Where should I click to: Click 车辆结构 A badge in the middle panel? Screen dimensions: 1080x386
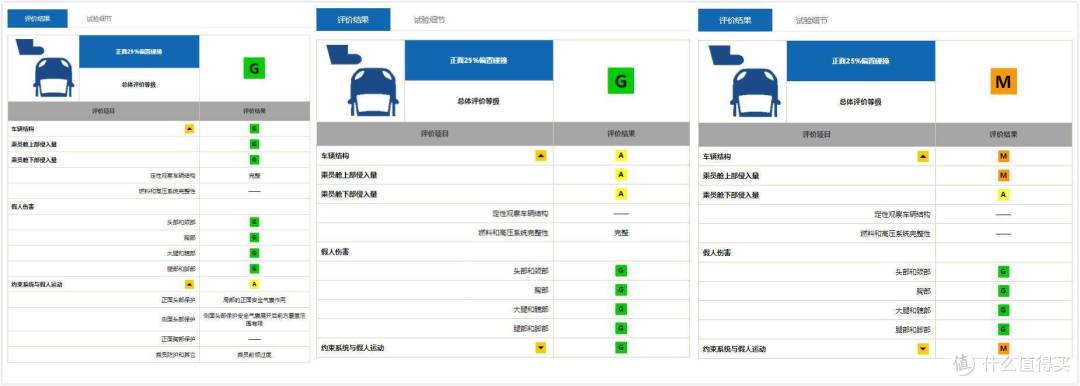(x=621, y=156)
